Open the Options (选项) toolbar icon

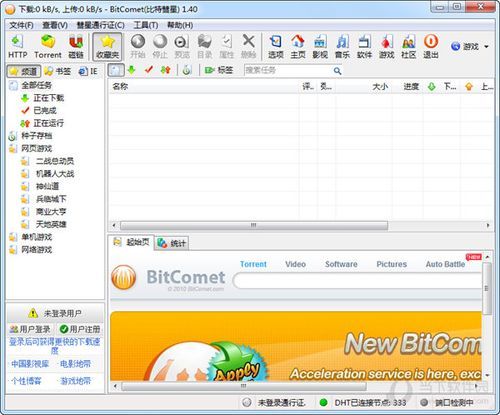pyautogui.click(x=276, y=47)
